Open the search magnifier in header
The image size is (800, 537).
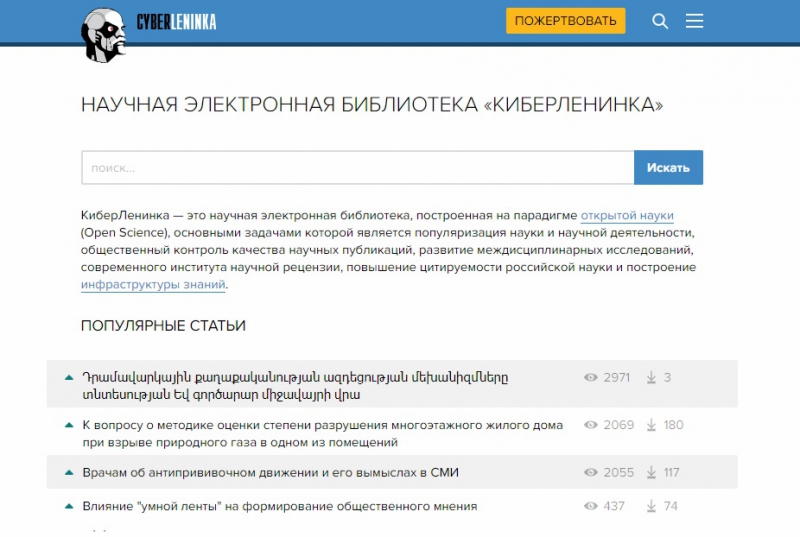coord(660,21)
